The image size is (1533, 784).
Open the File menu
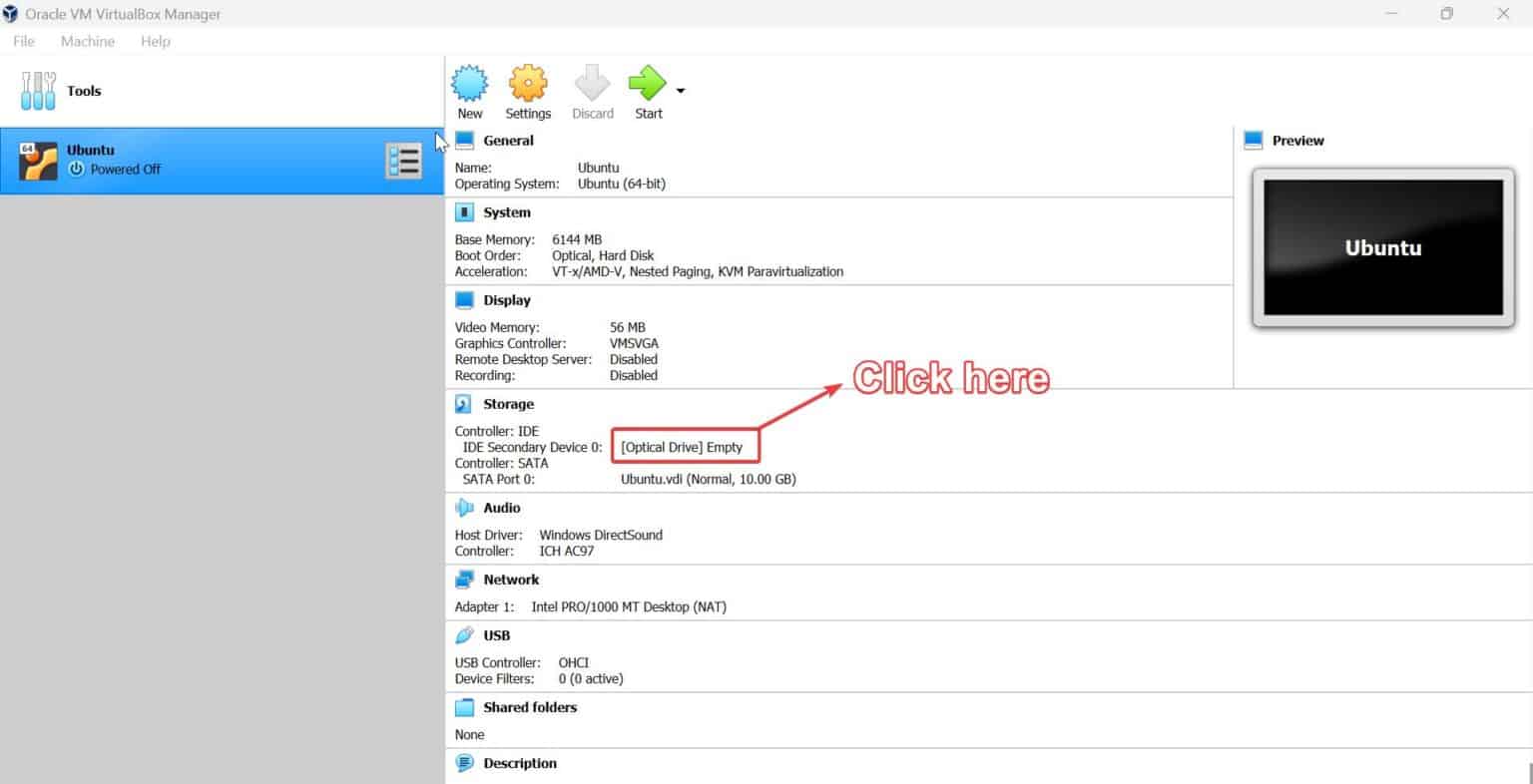click(x=23, y=41)
